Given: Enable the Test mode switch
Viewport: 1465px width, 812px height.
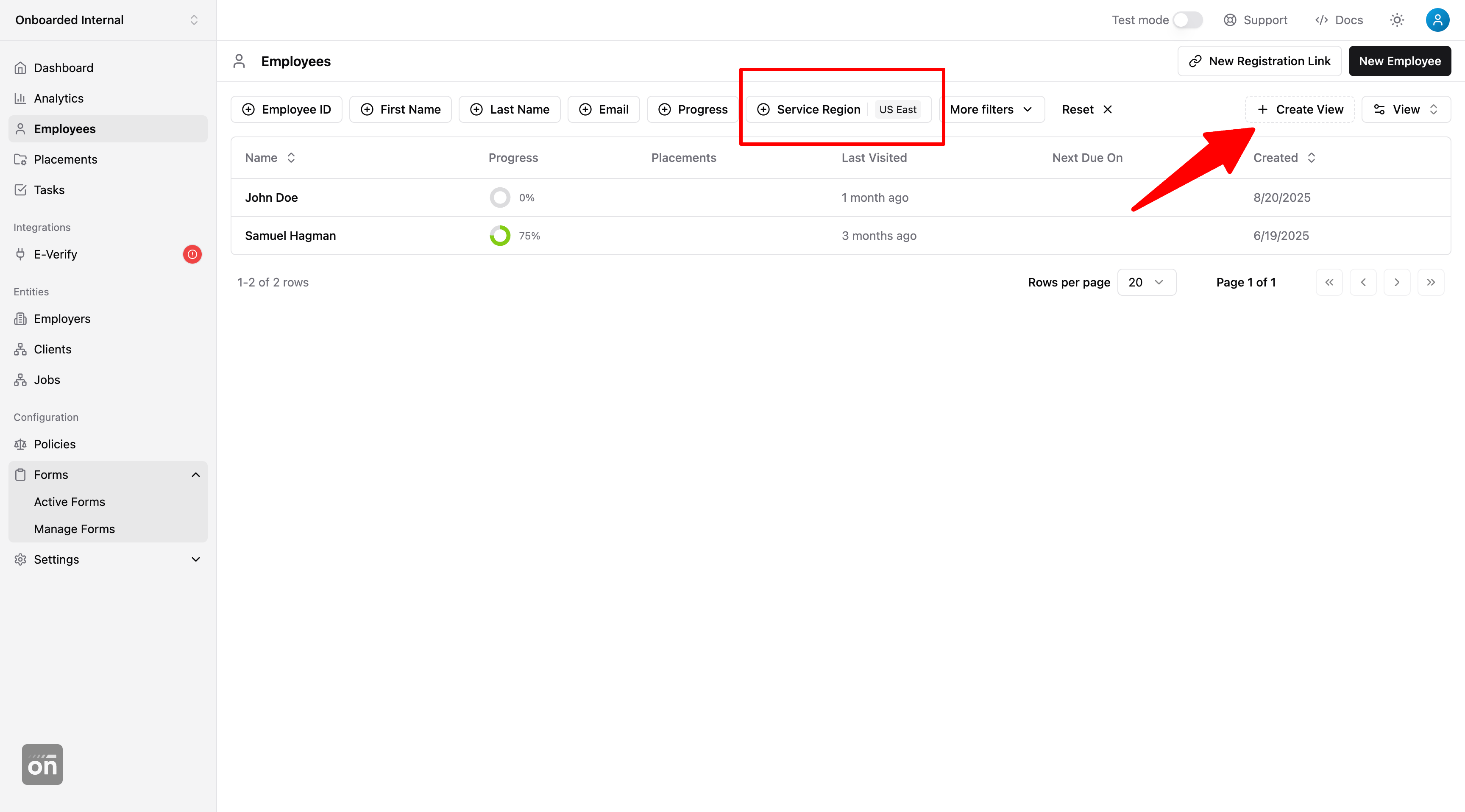Looking at the screenshot, I should point(1187,20).
